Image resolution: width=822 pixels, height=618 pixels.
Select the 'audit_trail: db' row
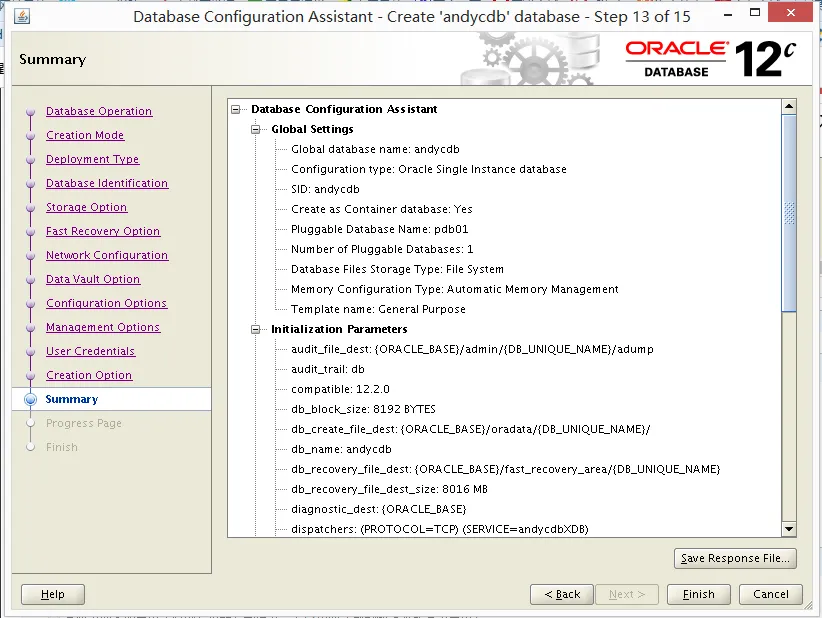328,369
